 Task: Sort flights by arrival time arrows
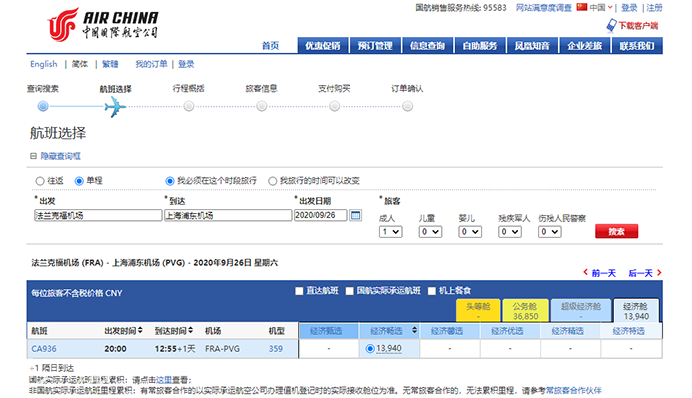[x=191, y=330]
